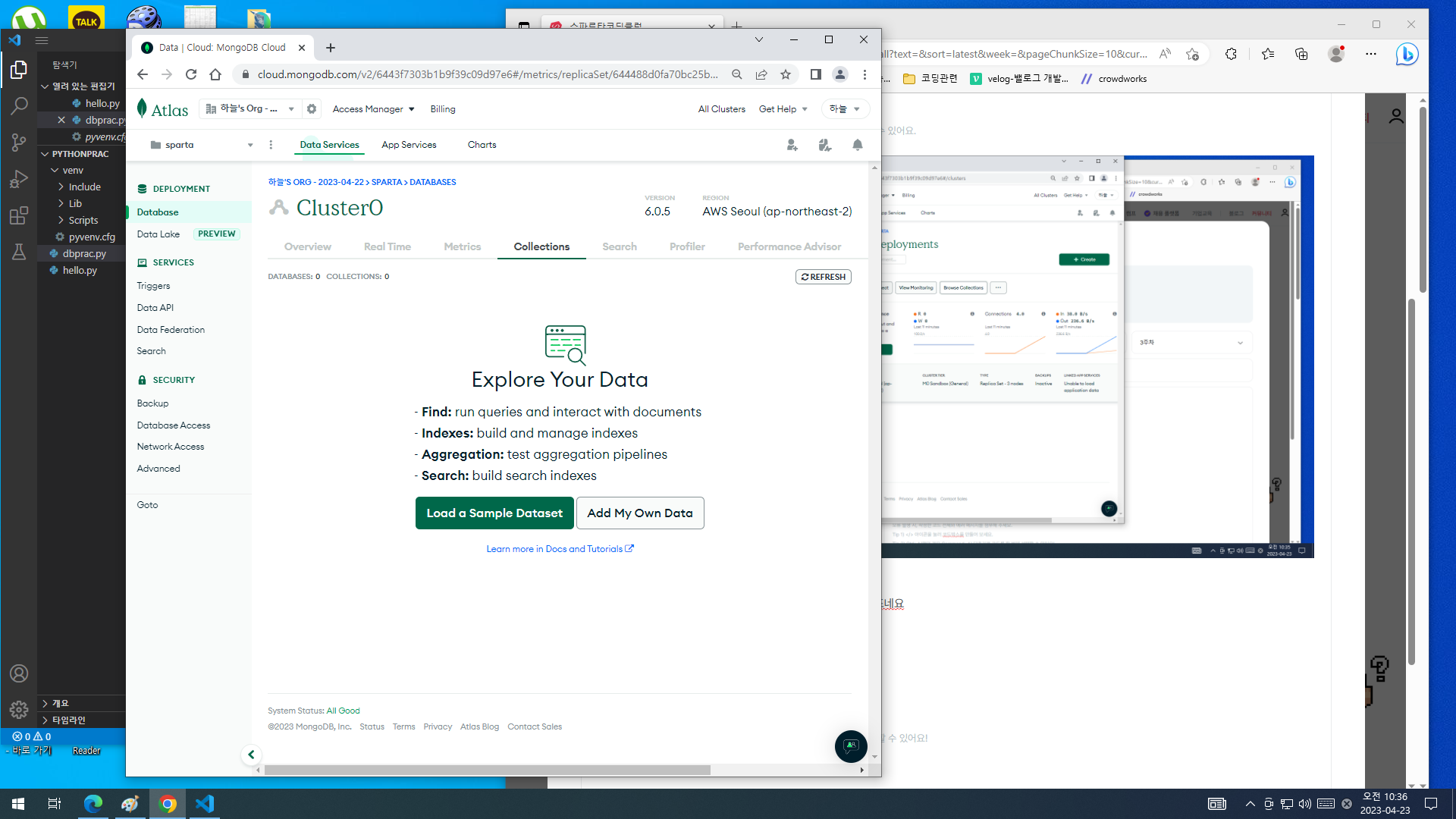
Task: Open the Atlas chat support bubble
Action: coord(851,747)
